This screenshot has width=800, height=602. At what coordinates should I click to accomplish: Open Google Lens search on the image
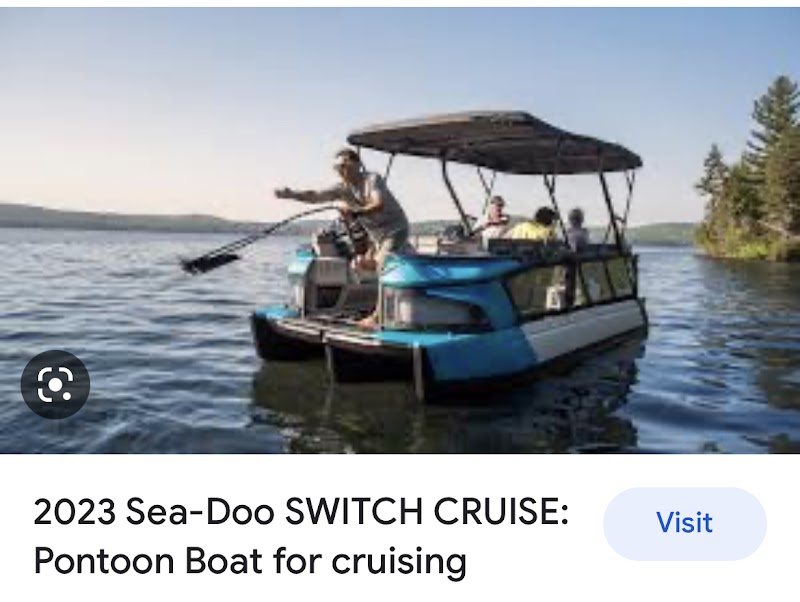click(55, 384)
